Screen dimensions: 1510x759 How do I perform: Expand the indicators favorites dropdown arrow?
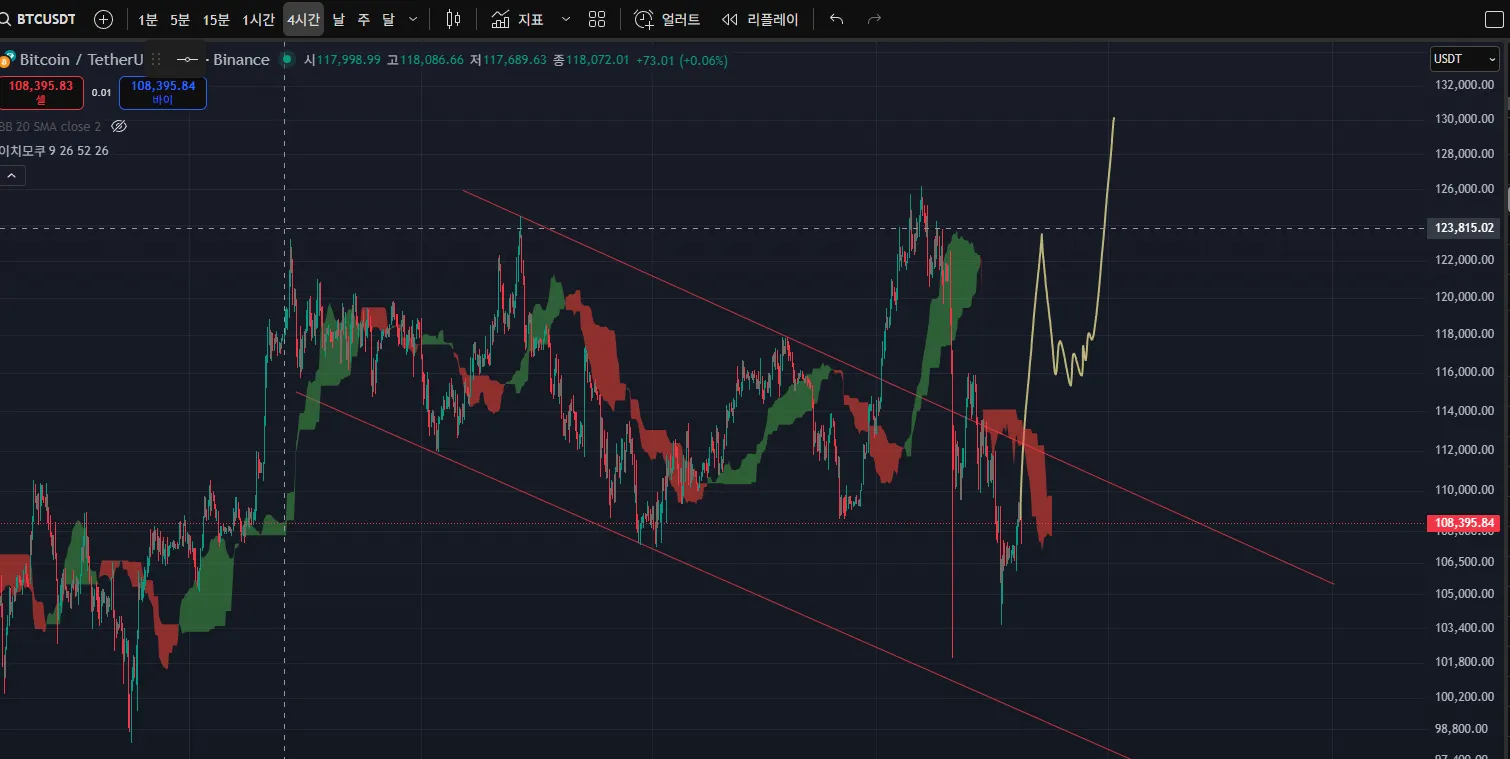tap(566, 19)
